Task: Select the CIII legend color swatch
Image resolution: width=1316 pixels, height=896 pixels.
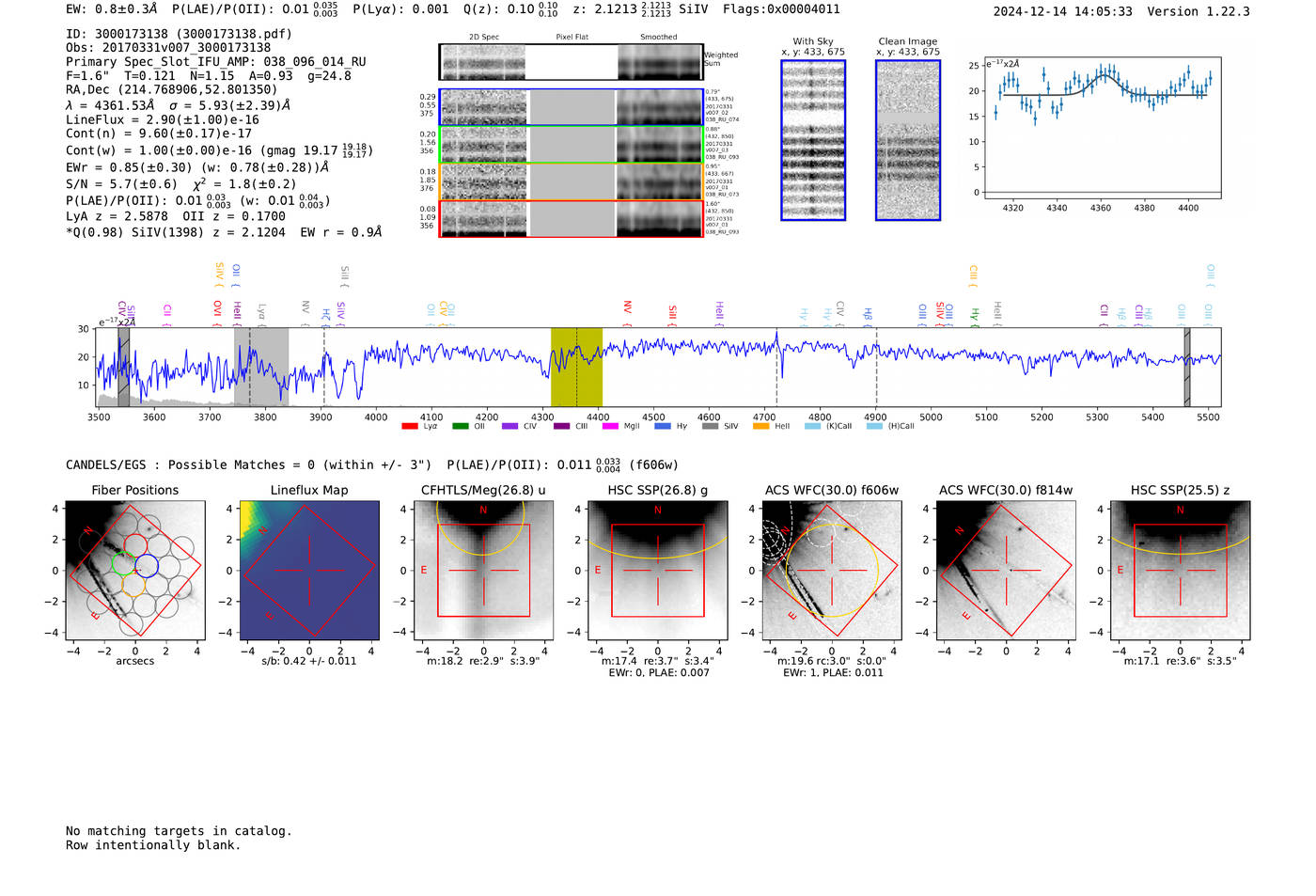Action: click(561, 426)
